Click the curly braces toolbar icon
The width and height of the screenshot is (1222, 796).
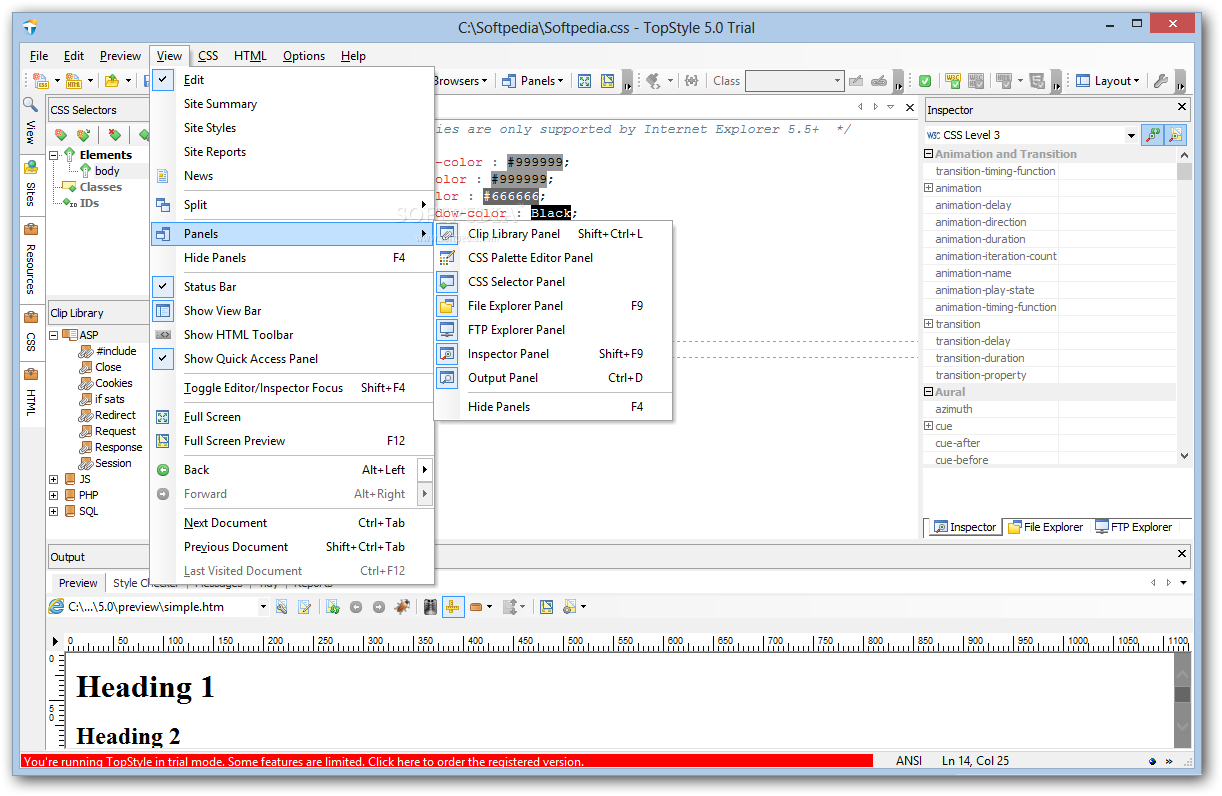click(691, 81)
